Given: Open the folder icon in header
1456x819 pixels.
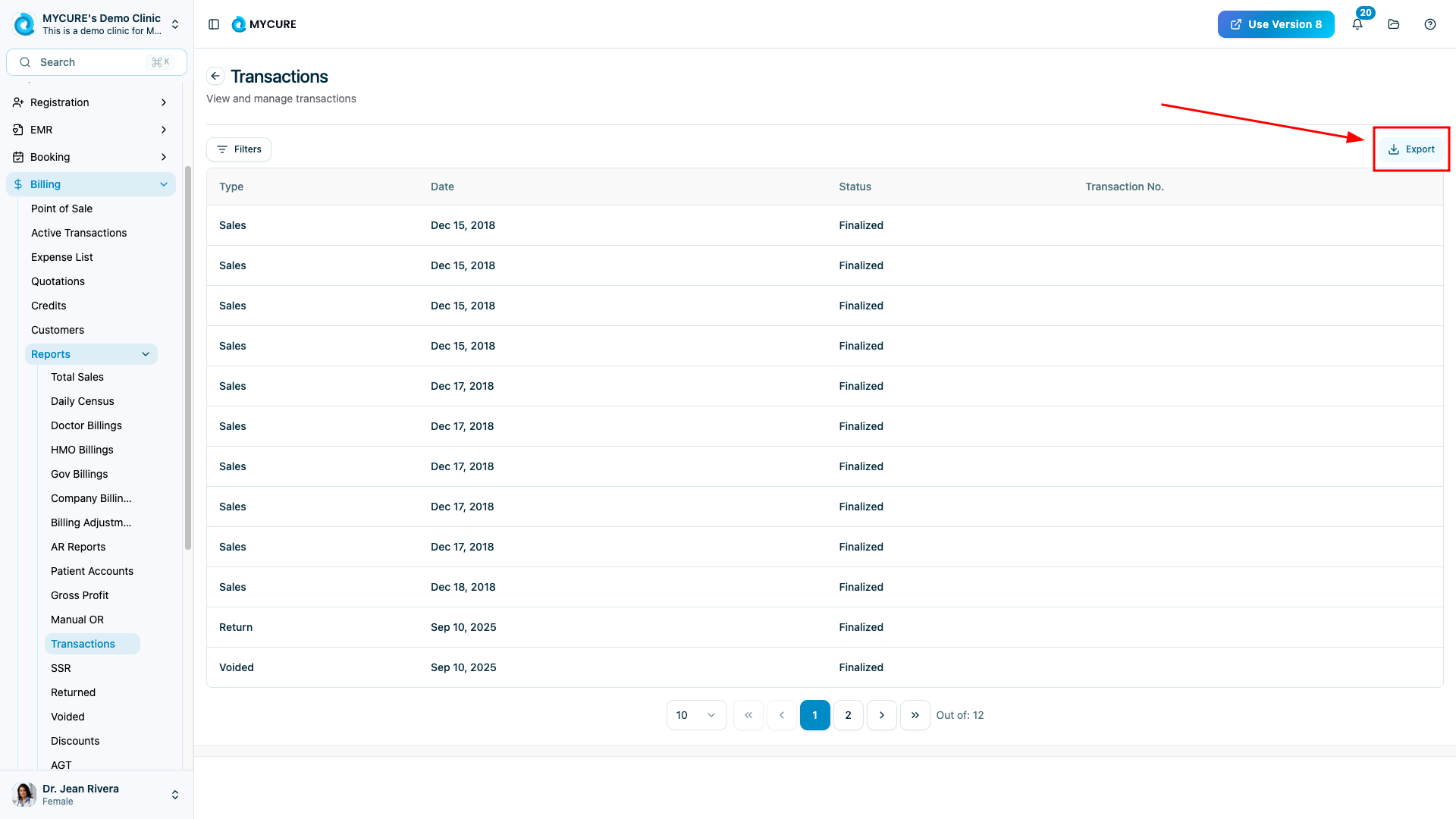Looking at the screenshot, I should point(1394,24).
